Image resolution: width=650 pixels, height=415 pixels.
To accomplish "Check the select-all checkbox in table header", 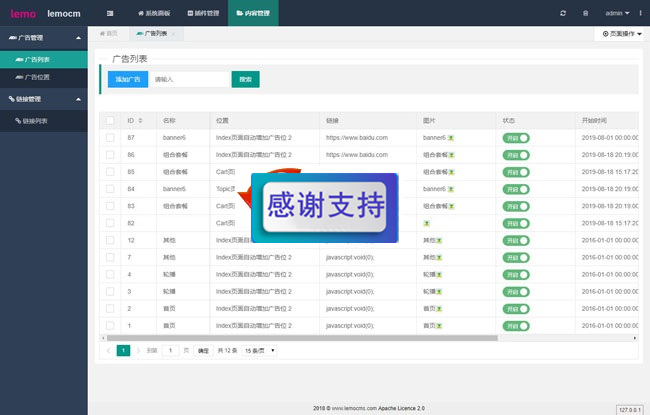I will [110, 121].
